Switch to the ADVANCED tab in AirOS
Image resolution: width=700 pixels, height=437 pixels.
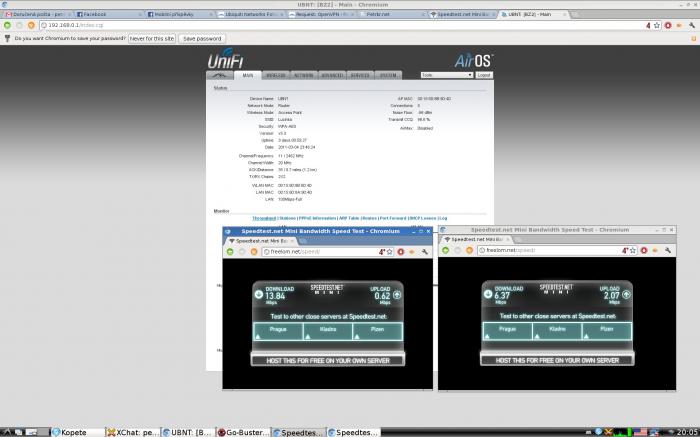332,75
